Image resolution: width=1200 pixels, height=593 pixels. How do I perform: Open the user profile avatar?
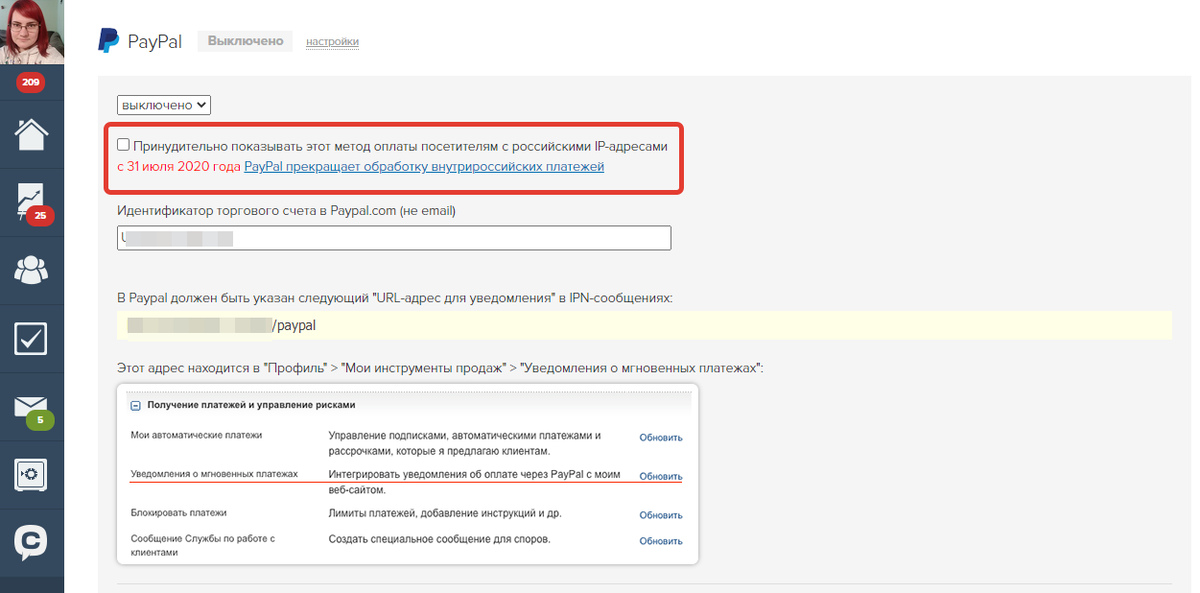[x=32, y=32]
